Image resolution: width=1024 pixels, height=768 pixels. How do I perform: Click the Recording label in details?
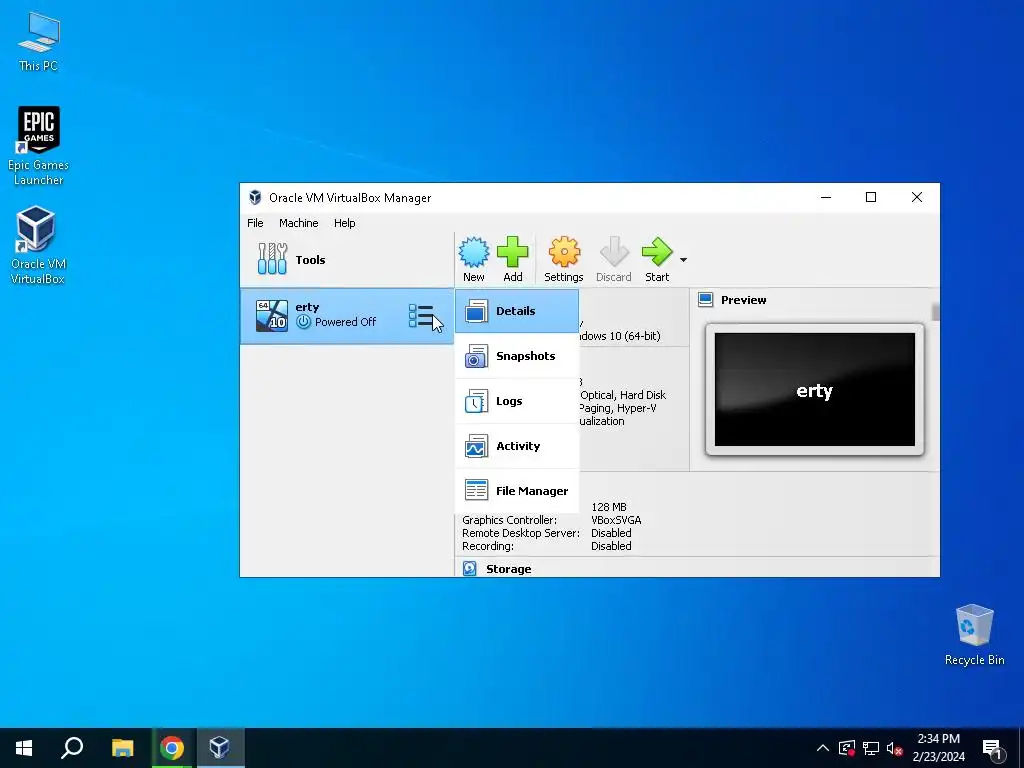[488, 546]
